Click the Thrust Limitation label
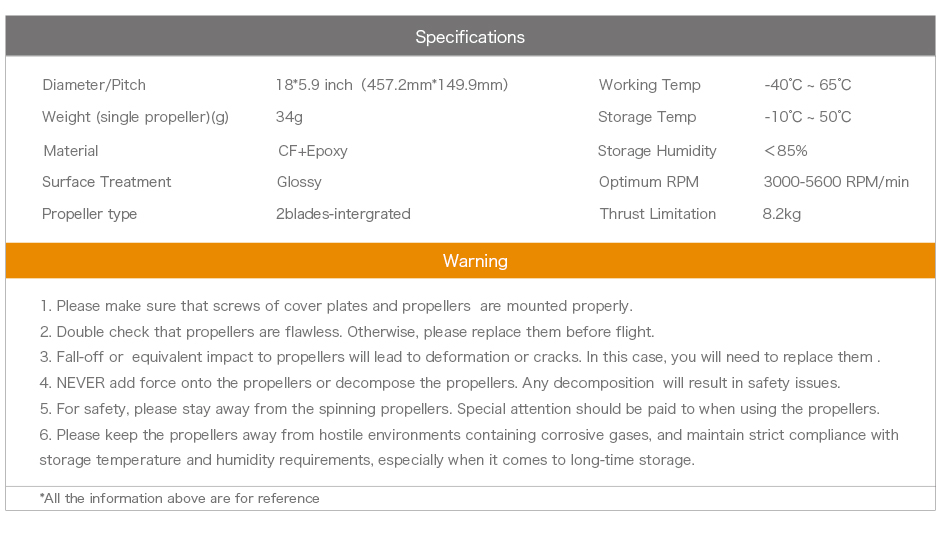The image size is (940, 533). pos(658,214)
